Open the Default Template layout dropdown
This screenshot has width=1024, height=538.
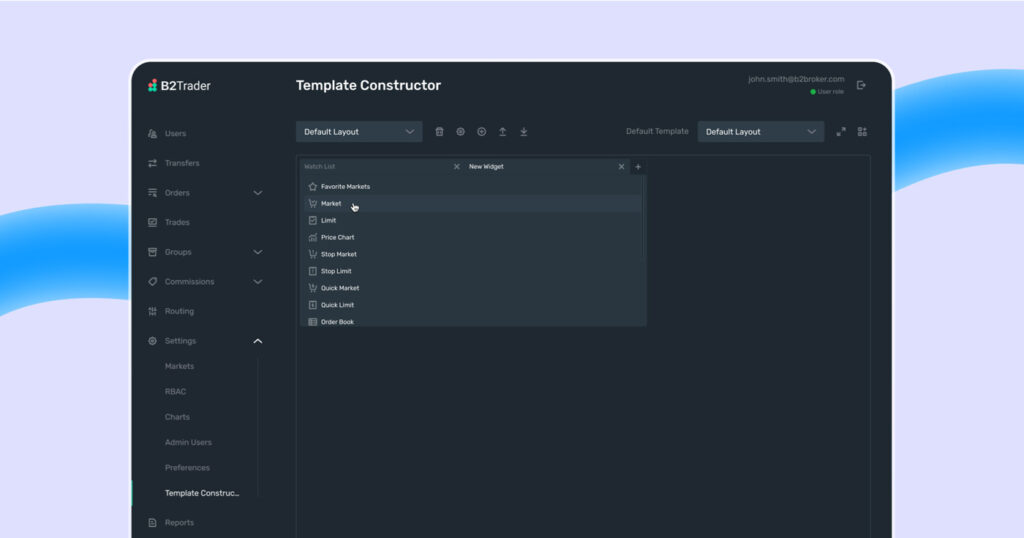pos(760,132)
